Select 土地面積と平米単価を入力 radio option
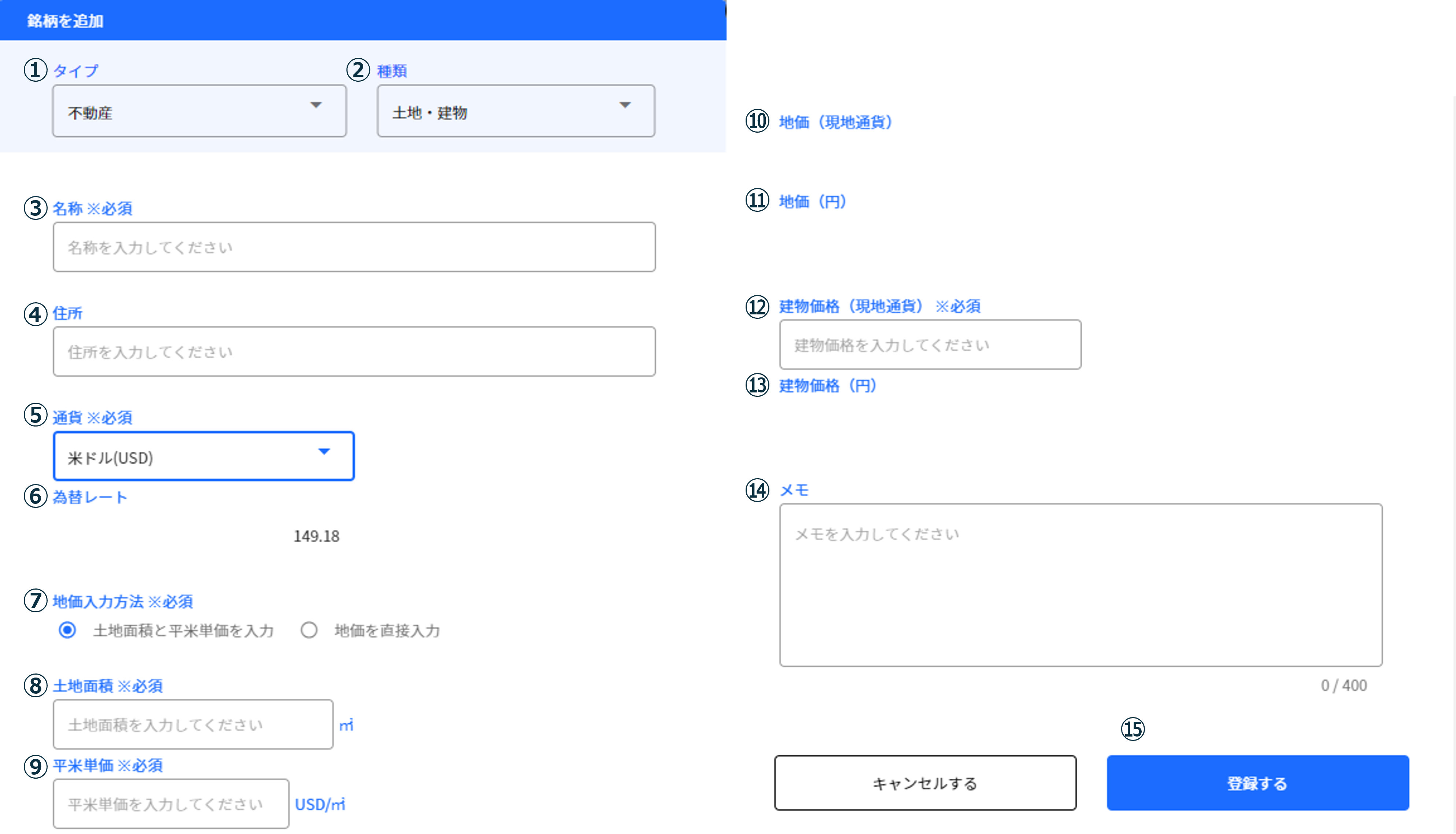1456x834 pixels. (x=67, y=631)
